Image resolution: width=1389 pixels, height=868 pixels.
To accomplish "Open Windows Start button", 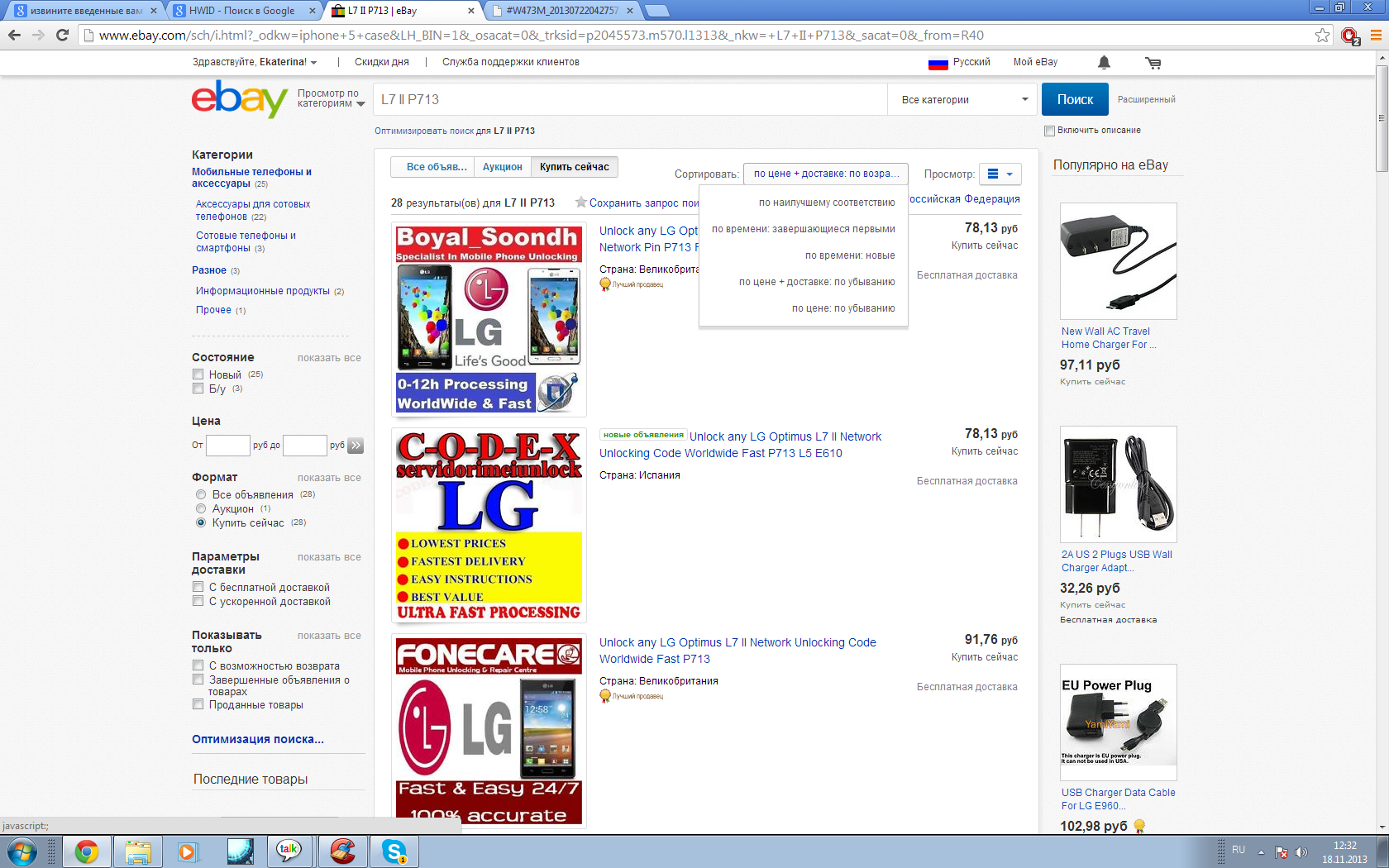I will pos(21,851).
